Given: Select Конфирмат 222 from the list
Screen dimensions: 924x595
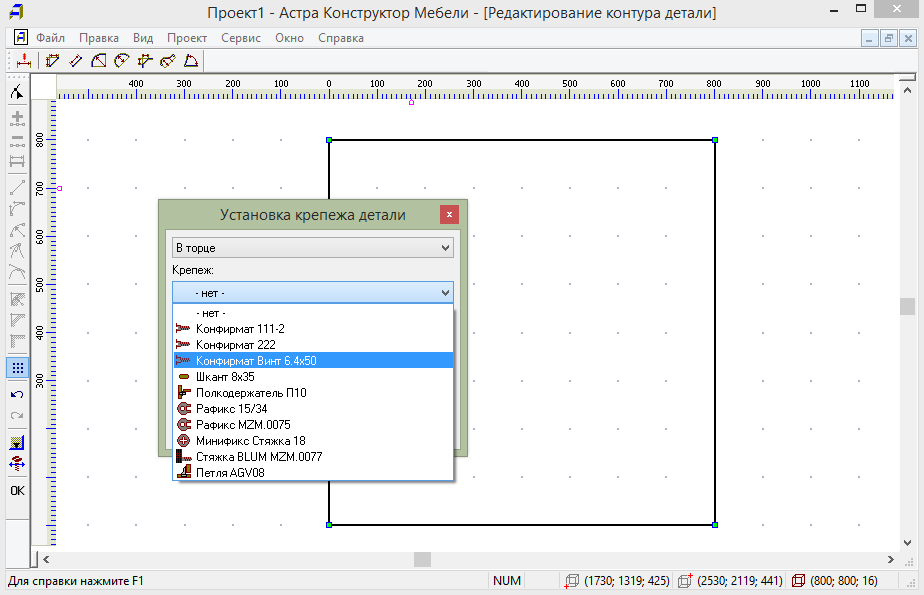Looking at the screenshot, I should [313, 345].
